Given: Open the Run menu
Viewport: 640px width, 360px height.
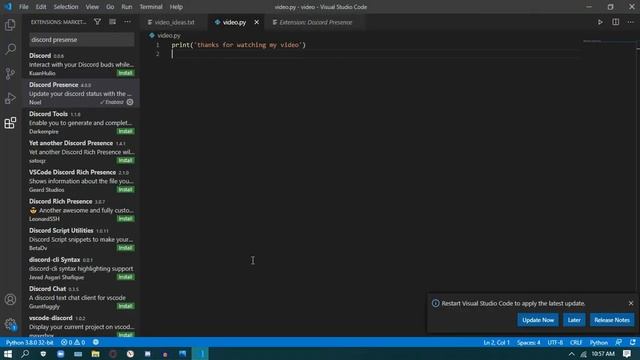Looking at the screenshot, I should click(127, 7).
